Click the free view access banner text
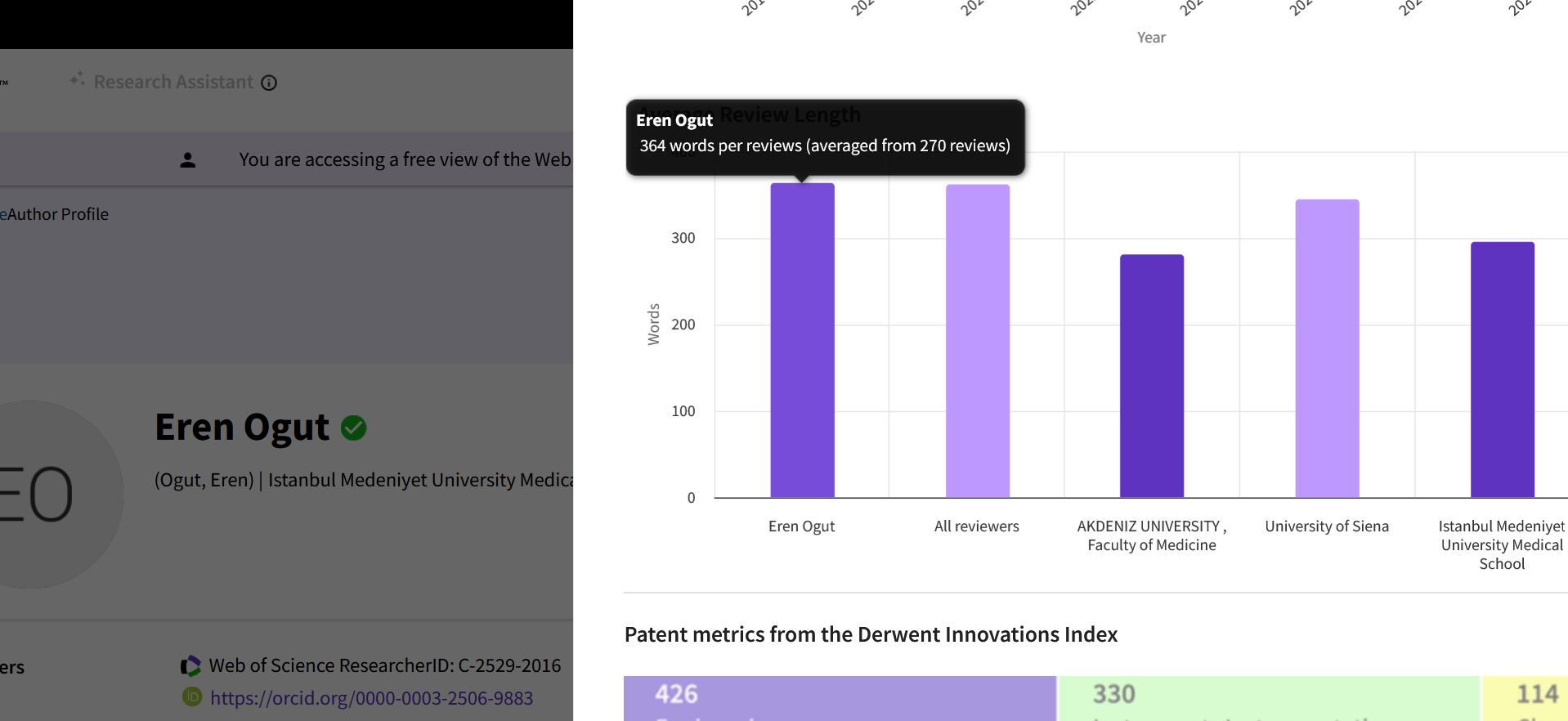 (x=405, y=160)
